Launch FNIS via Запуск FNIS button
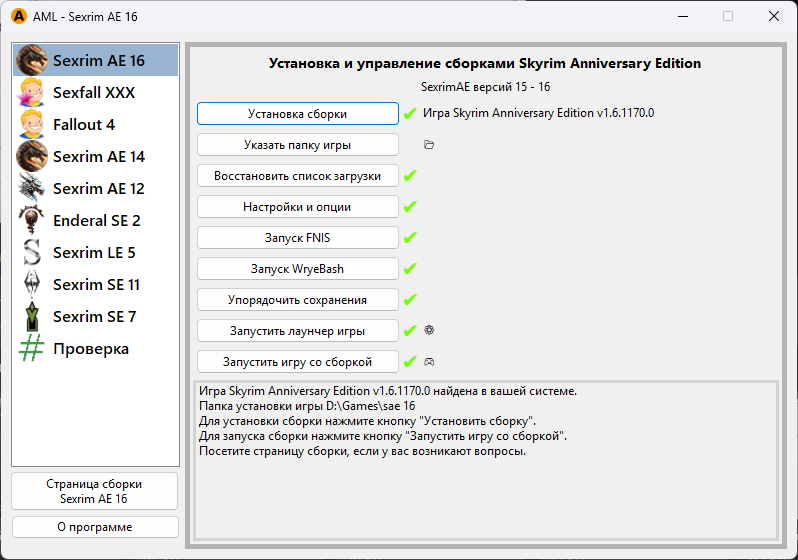 [297, 238]
